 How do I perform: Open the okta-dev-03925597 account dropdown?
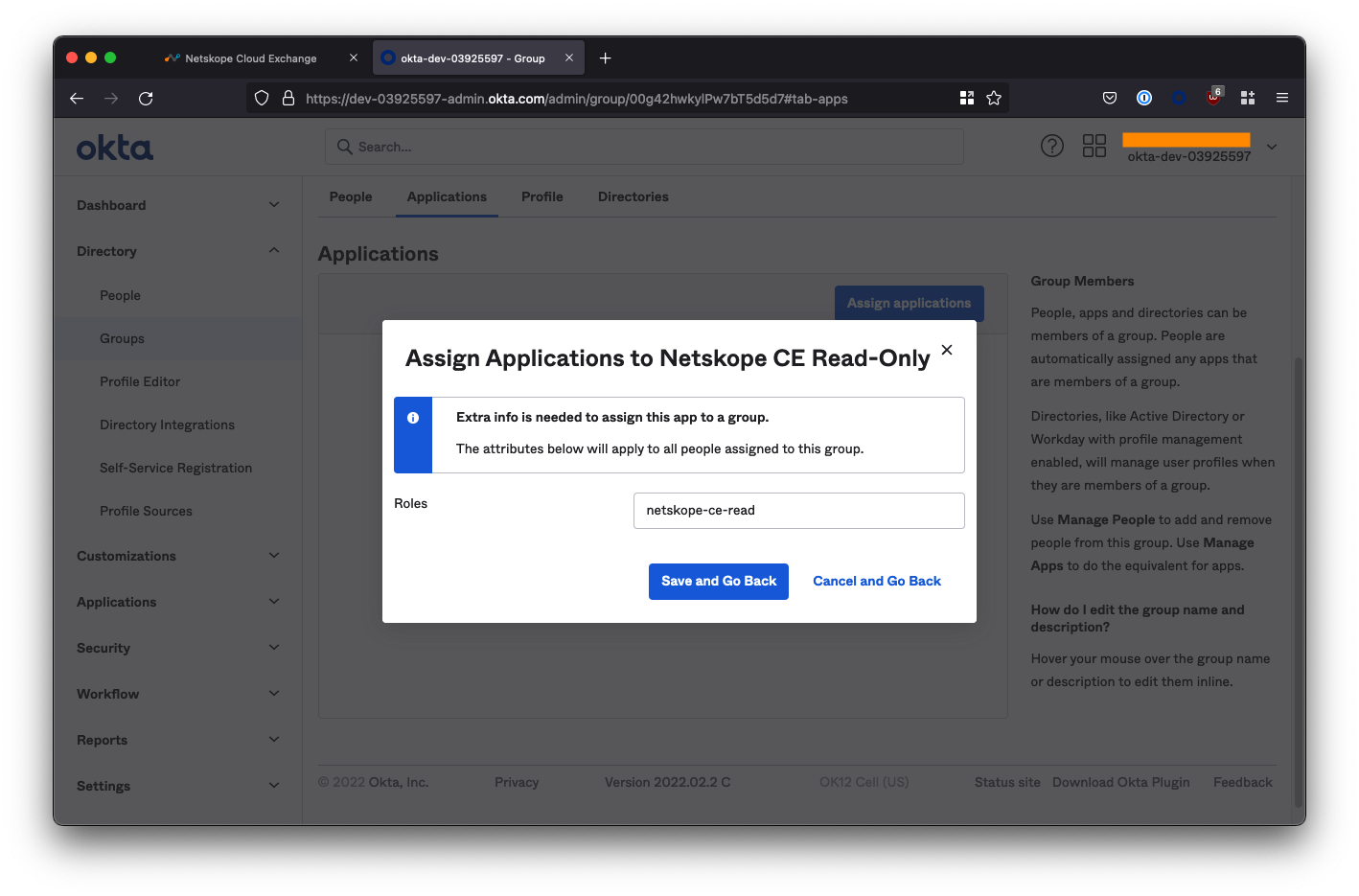[1272, 147]
